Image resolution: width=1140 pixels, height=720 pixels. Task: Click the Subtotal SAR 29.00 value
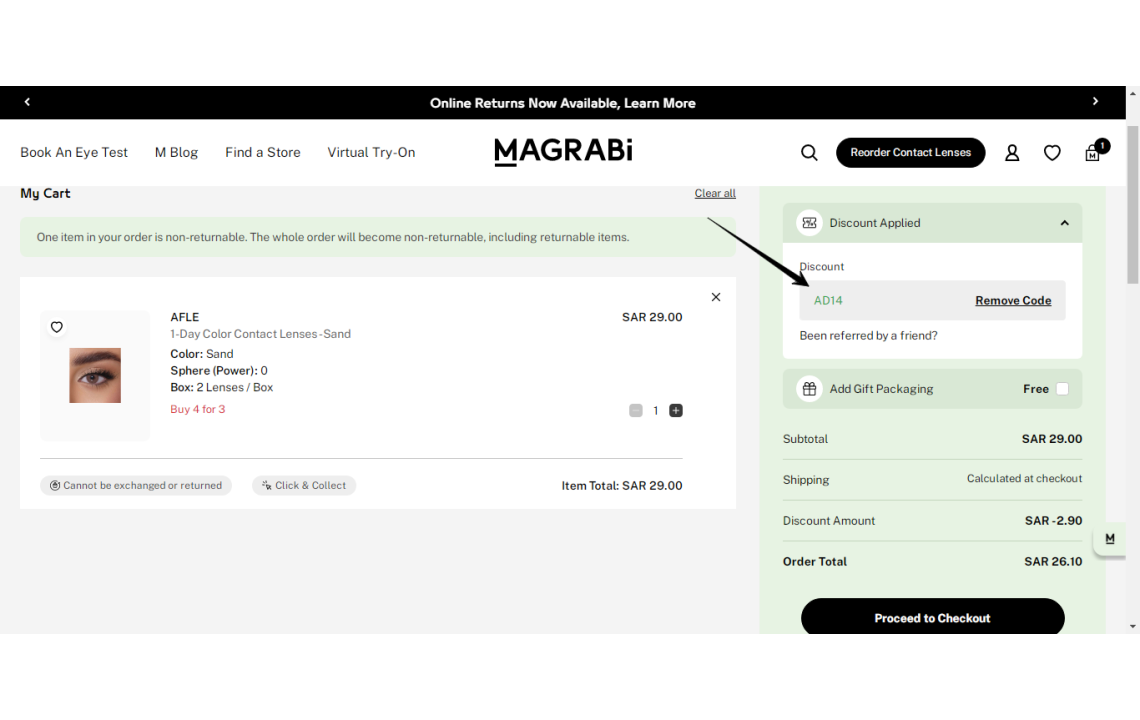tap(1052, 439)
